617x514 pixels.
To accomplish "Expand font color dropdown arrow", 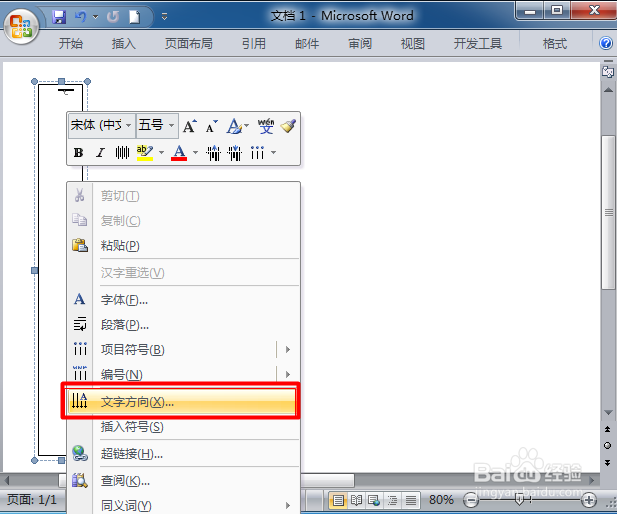I will (x=195, y=153).
